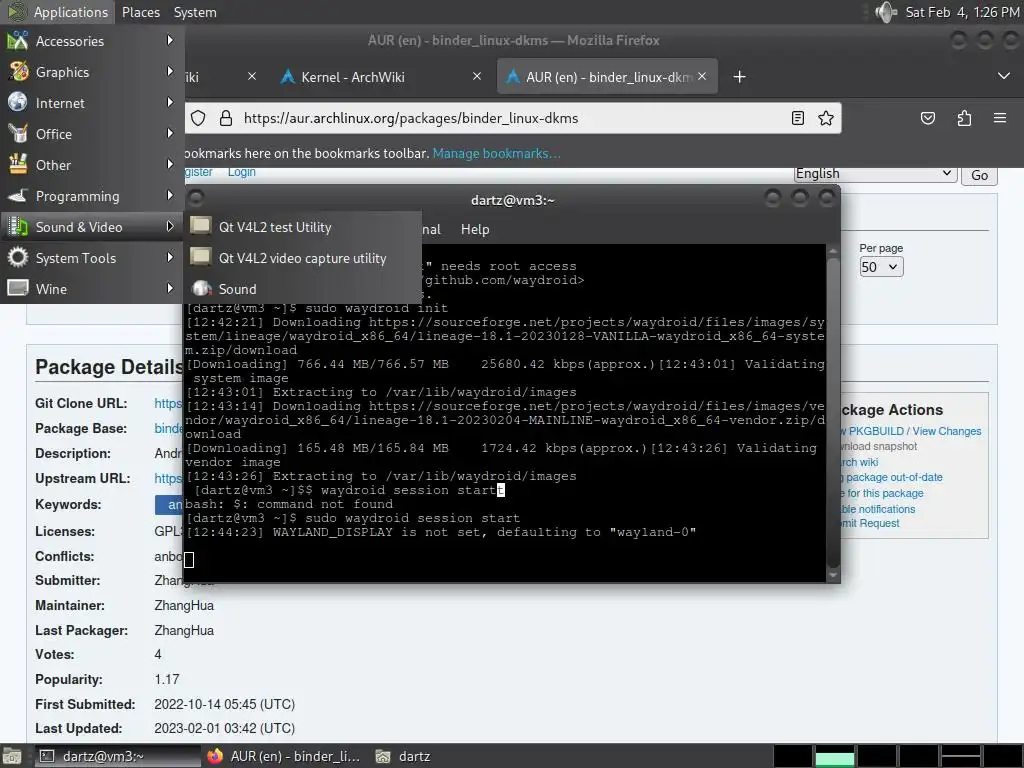Open the Per page 50 dropdown

[x=881, y=267]
